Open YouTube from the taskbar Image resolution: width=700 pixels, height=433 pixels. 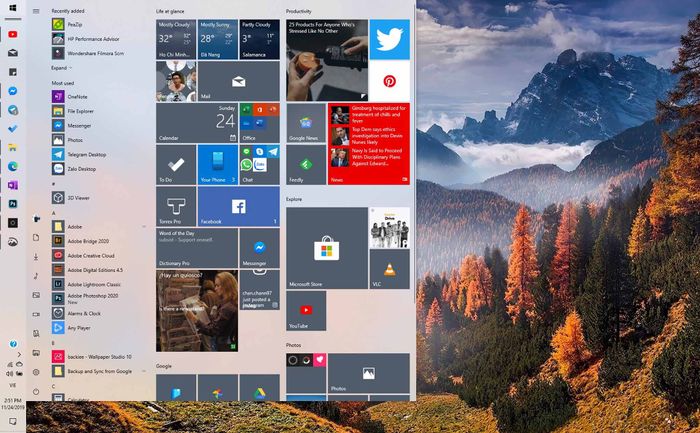point(12,34)
